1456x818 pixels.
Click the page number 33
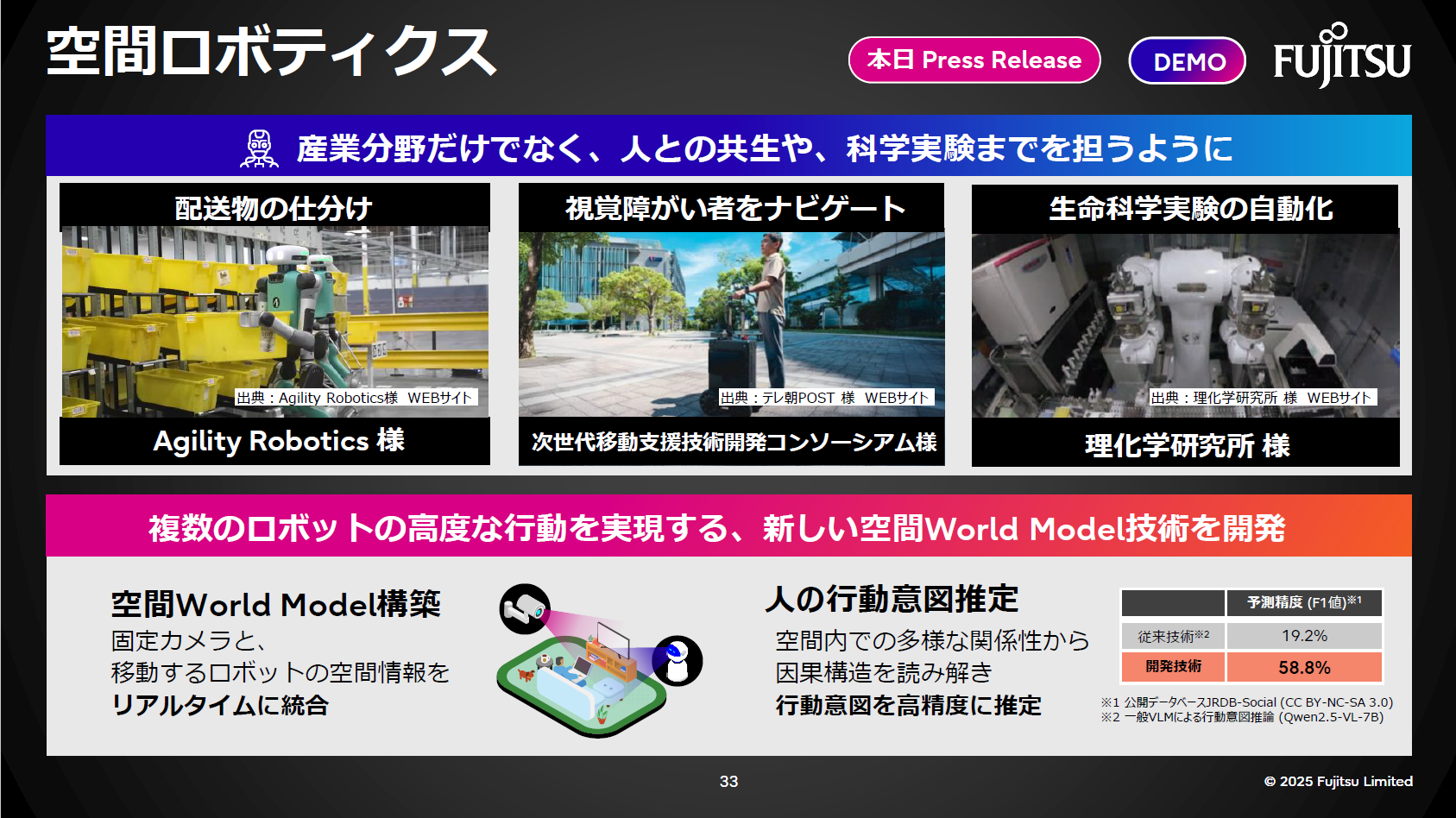(x=728, y=782)
